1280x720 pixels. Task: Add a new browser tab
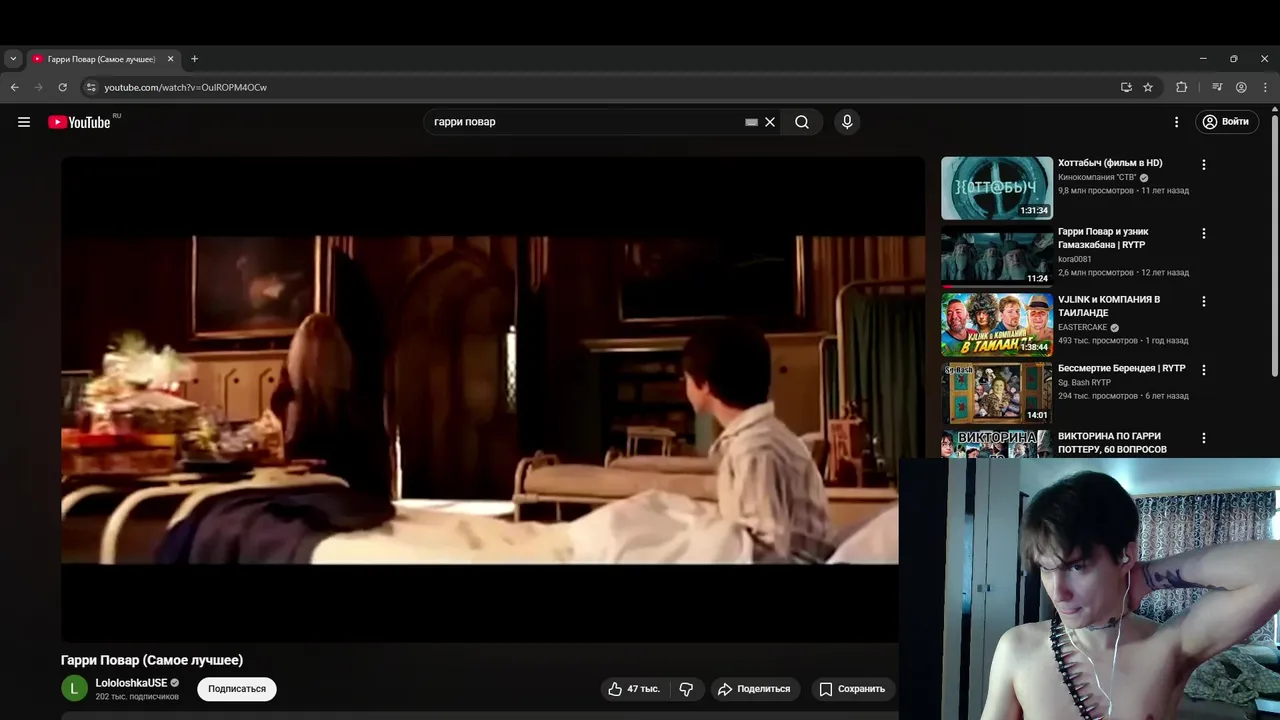[x=194, y=59]
